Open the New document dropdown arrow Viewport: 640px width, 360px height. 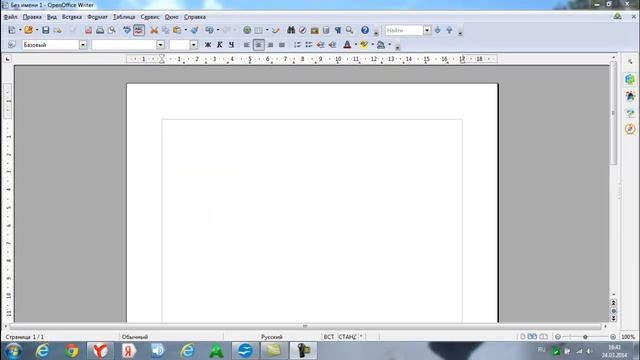[x=20, y=30]
